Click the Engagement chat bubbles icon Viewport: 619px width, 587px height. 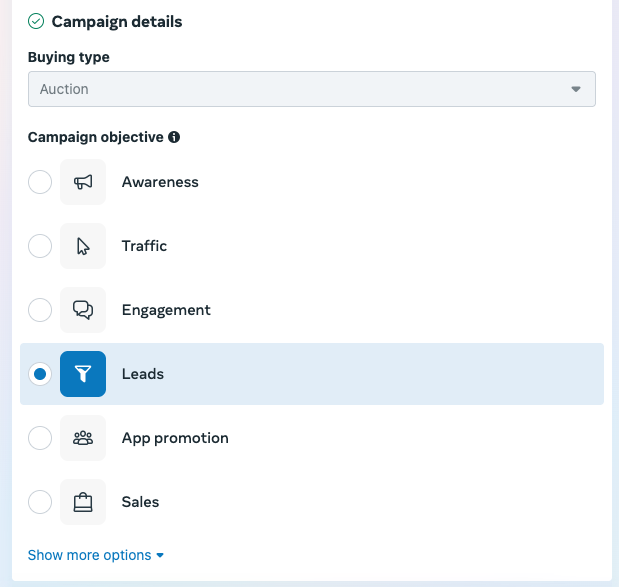tap(83, 310)
